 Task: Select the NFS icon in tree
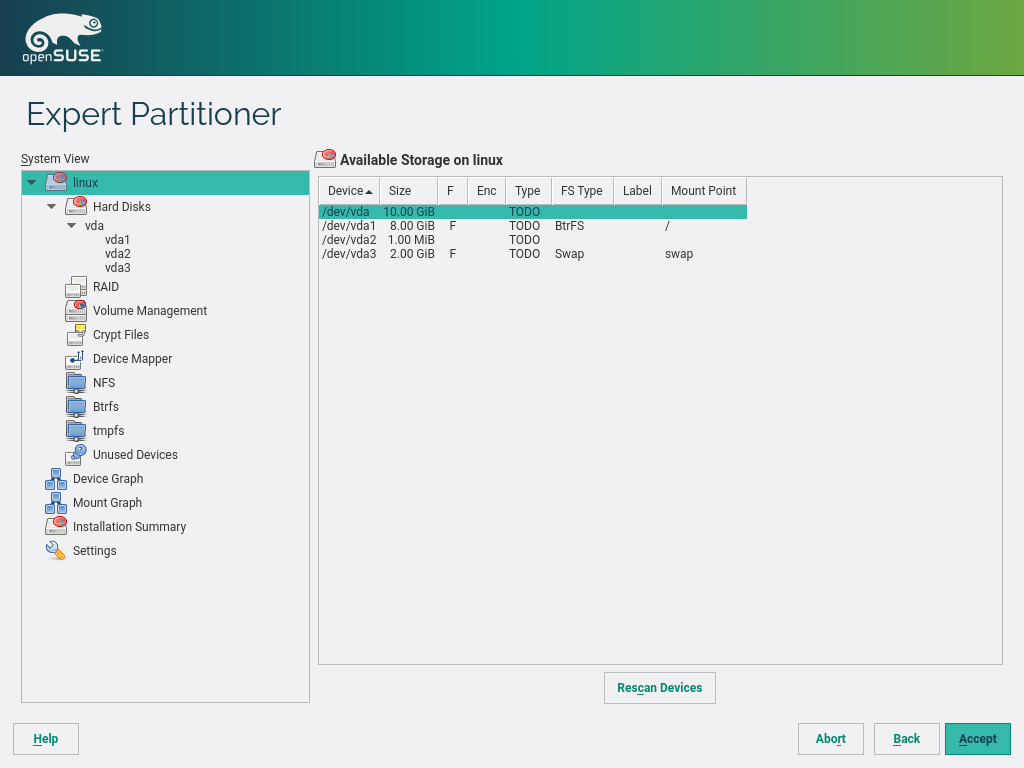click(x=76, y=383)
